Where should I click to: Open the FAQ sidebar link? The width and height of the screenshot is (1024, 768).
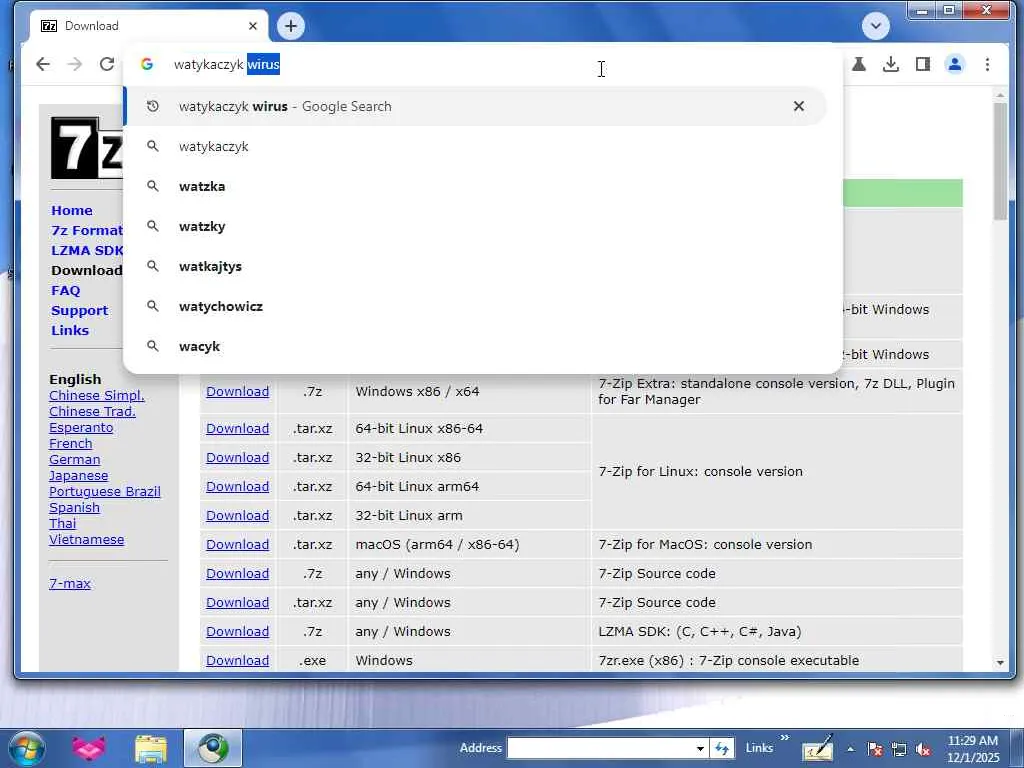65,291
